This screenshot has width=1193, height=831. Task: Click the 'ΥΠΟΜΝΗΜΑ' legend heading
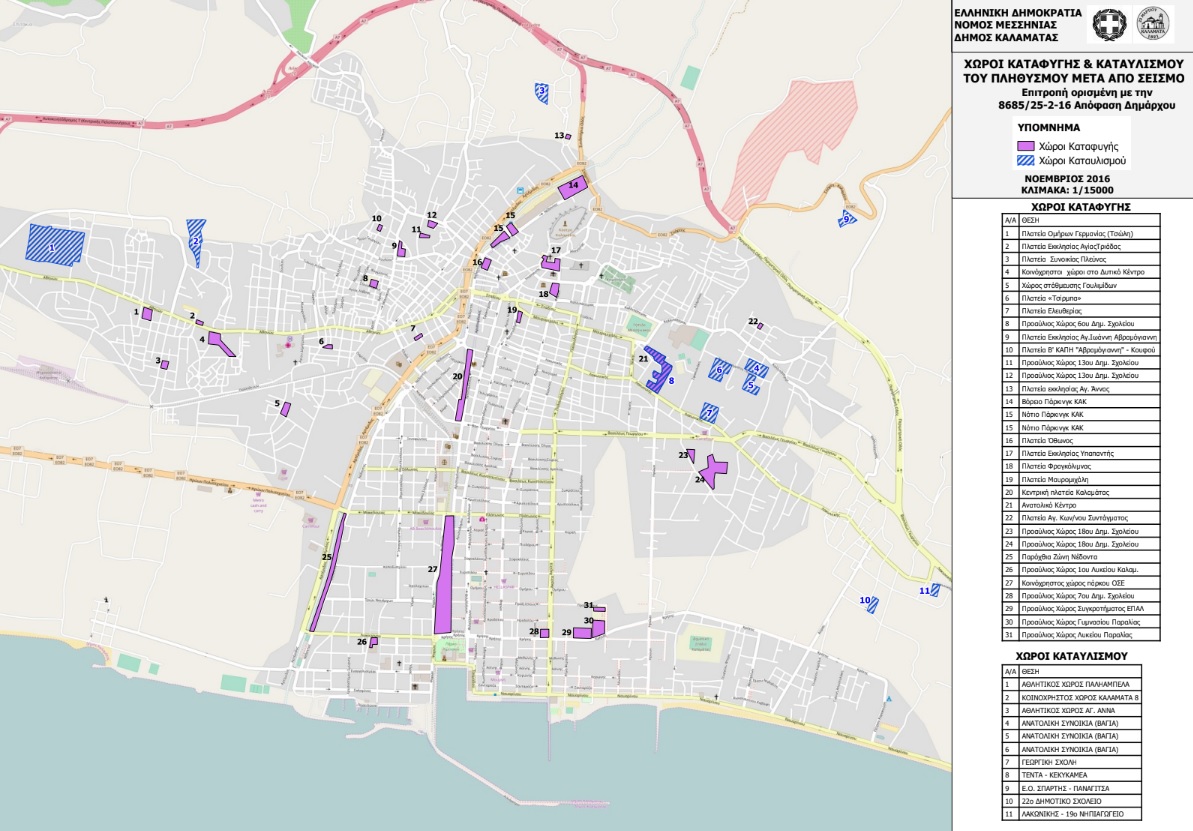1048,128
